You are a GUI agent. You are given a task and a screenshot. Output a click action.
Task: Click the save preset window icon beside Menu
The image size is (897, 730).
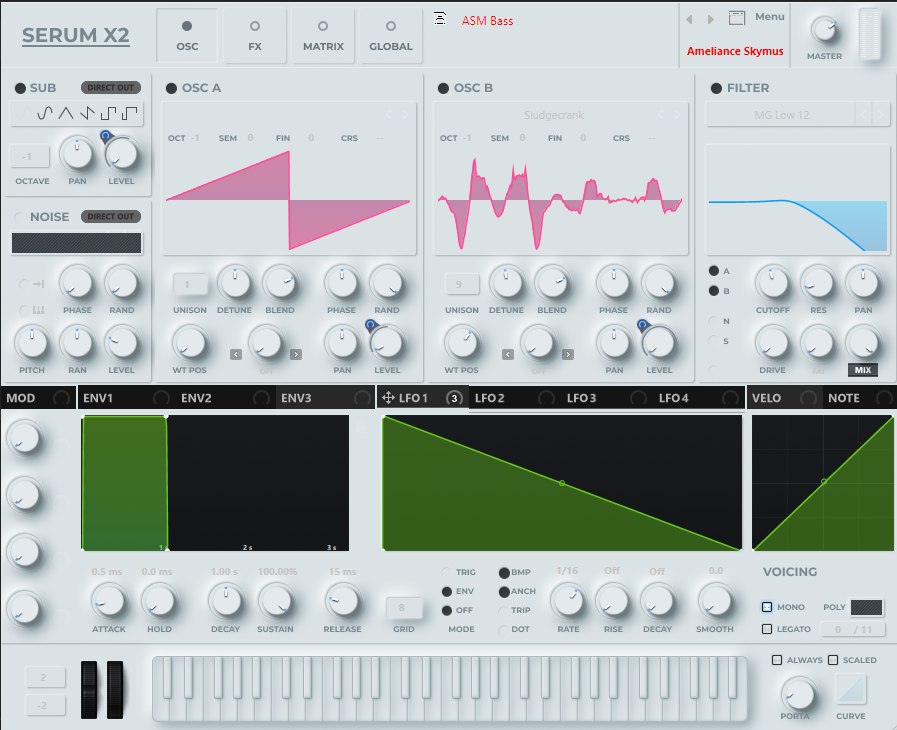(737, 18)
